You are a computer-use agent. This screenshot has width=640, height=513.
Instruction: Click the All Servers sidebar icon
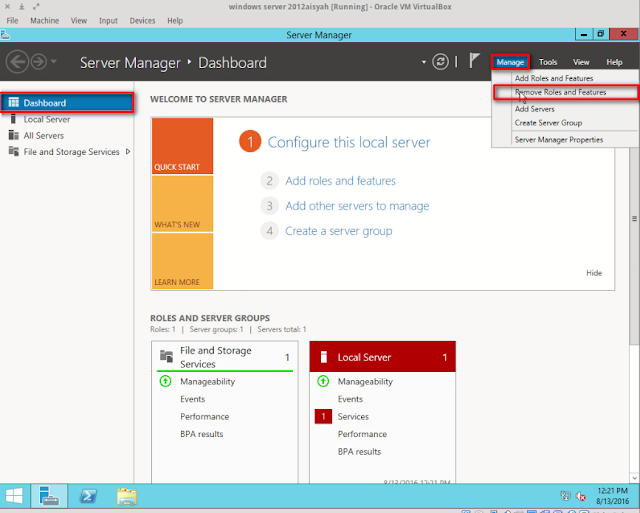[x=13, y=135]
